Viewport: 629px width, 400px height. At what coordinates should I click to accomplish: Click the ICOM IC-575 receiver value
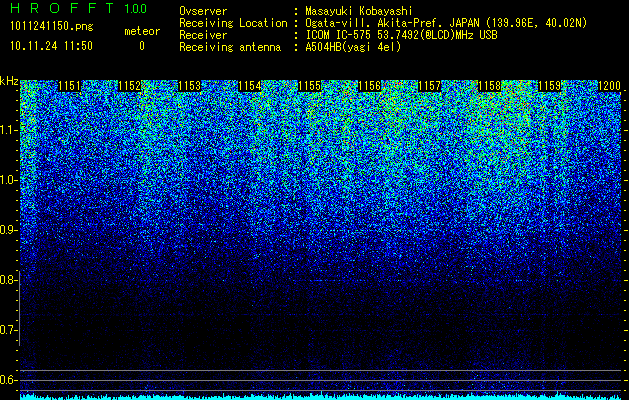401,35
